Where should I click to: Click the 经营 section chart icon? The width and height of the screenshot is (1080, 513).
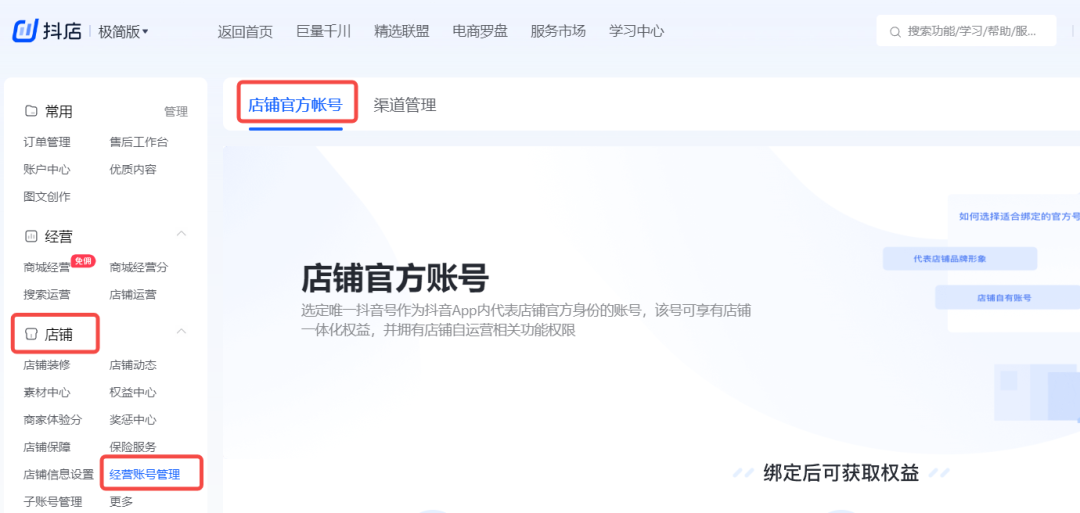point(31,237)
